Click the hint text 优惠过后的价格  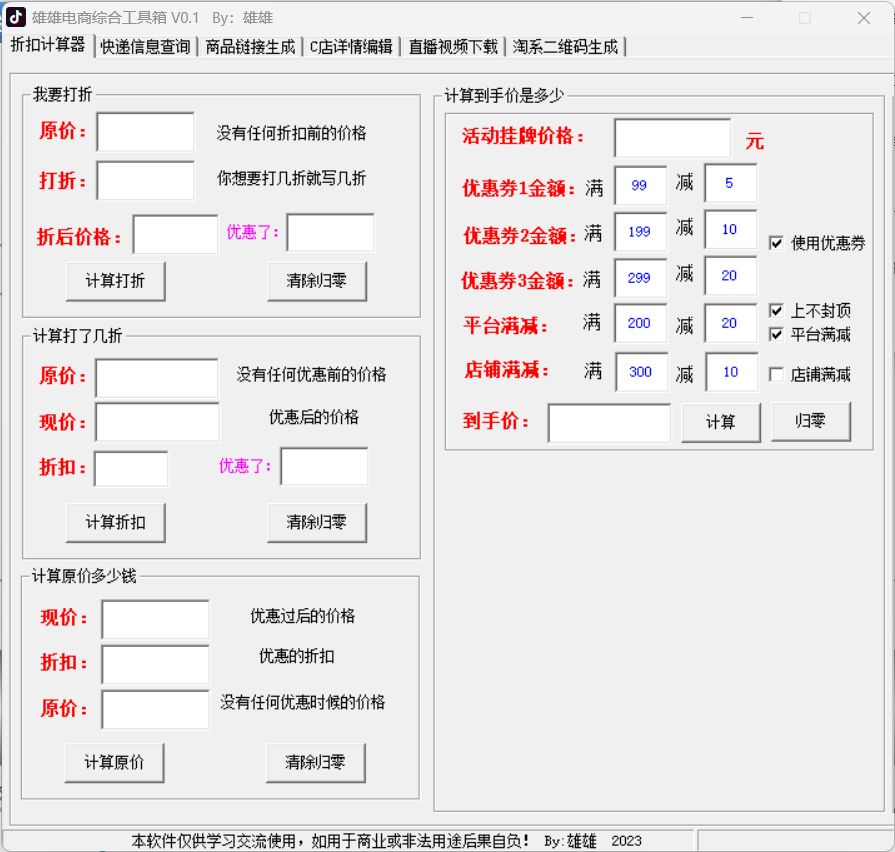(x=303, y=616)
